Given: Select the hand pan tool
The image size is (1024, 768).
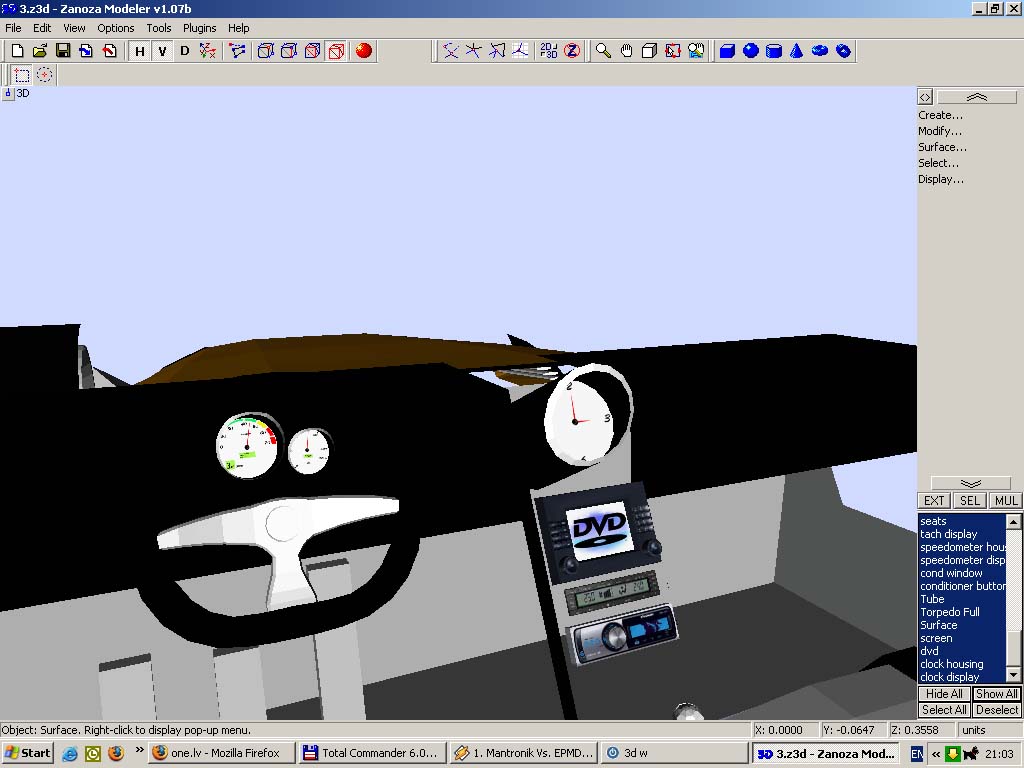Looking at the screenshot, I should (626, 51).
